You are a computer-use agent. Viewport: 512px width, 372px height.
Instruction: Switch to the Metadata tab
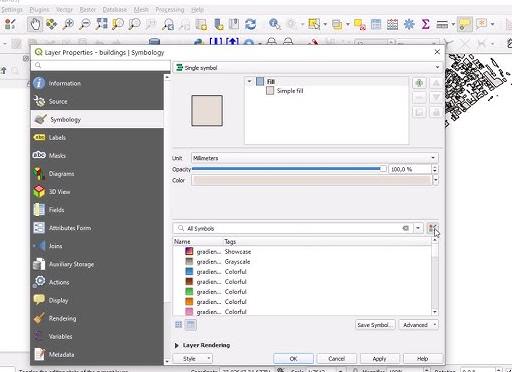tap(97, 354)
